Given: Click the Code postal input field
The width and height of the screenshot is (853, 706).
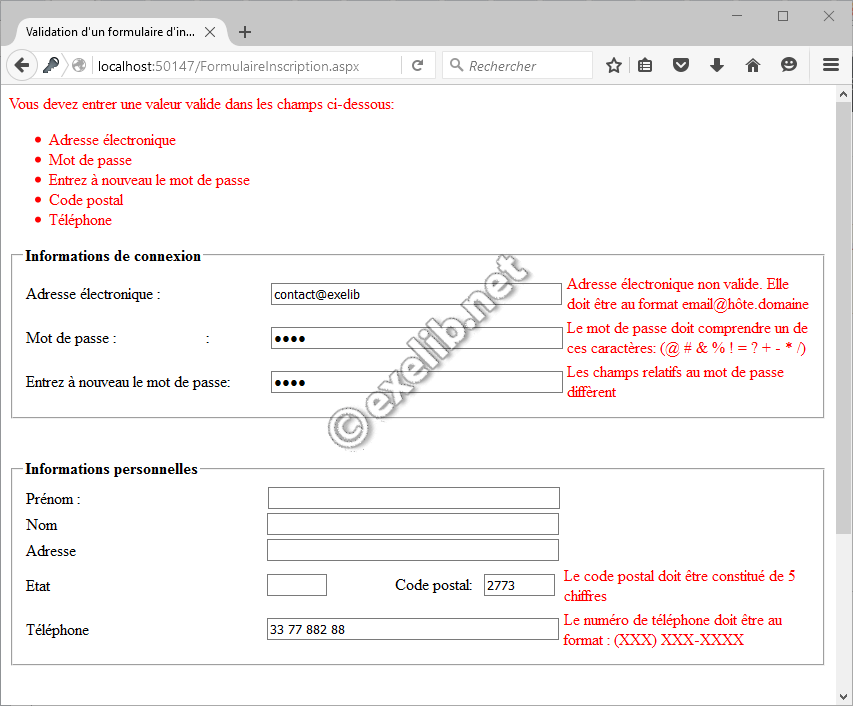Looking at the screenshot, I should [520, 585].
